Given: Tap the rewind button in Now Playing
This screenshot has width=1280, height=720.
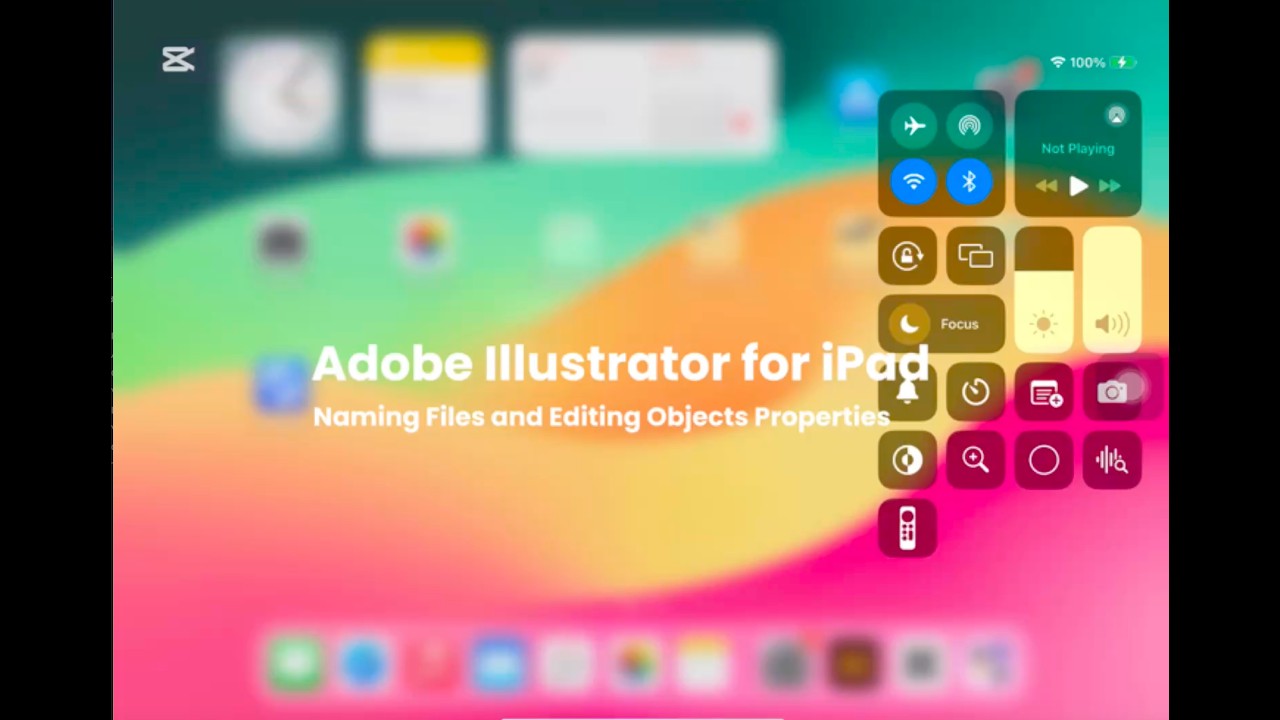Looking at the screenshot, I should (x=1046, y=186).
